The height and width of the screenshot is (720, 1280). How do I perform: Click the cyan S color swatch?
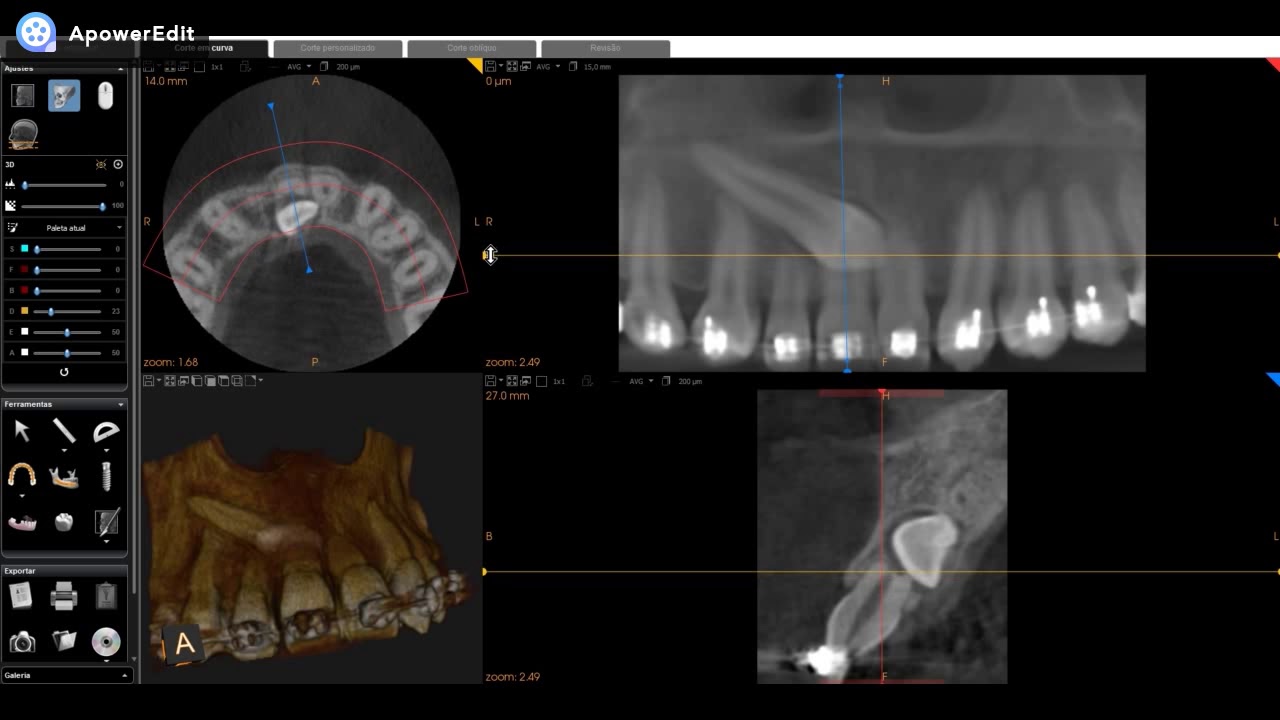pyautogui.click(x=25, y=249)
